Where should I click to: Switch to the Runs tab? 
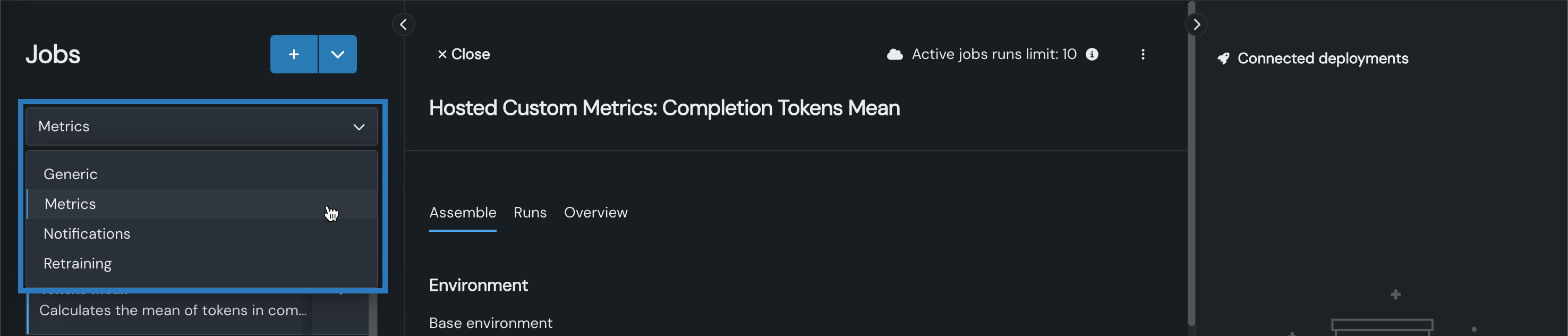coord(530,213)
